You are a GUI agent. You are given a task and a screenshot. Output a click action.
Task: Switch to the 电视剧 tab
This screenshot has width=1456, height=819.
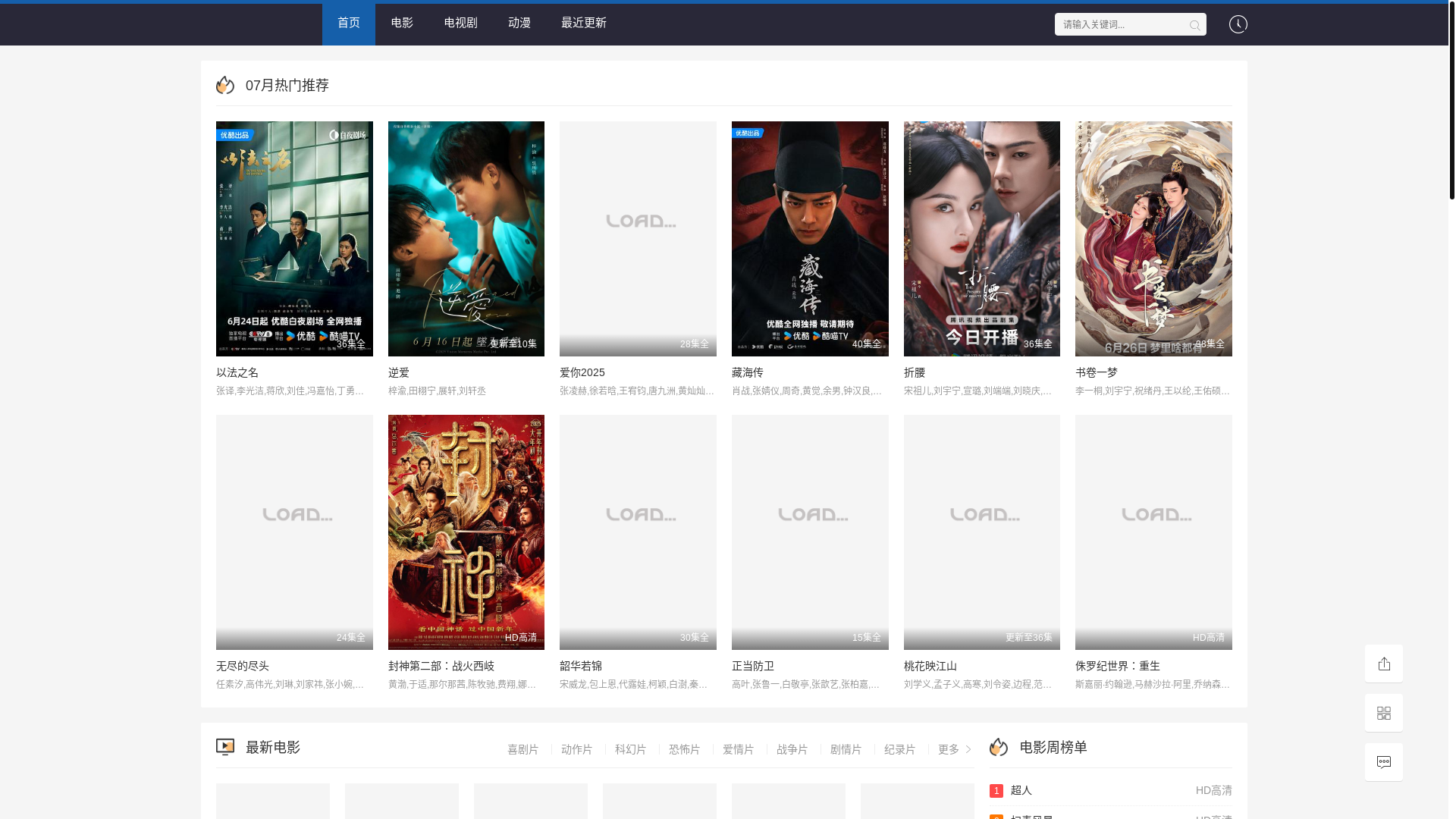pos(460,24)
